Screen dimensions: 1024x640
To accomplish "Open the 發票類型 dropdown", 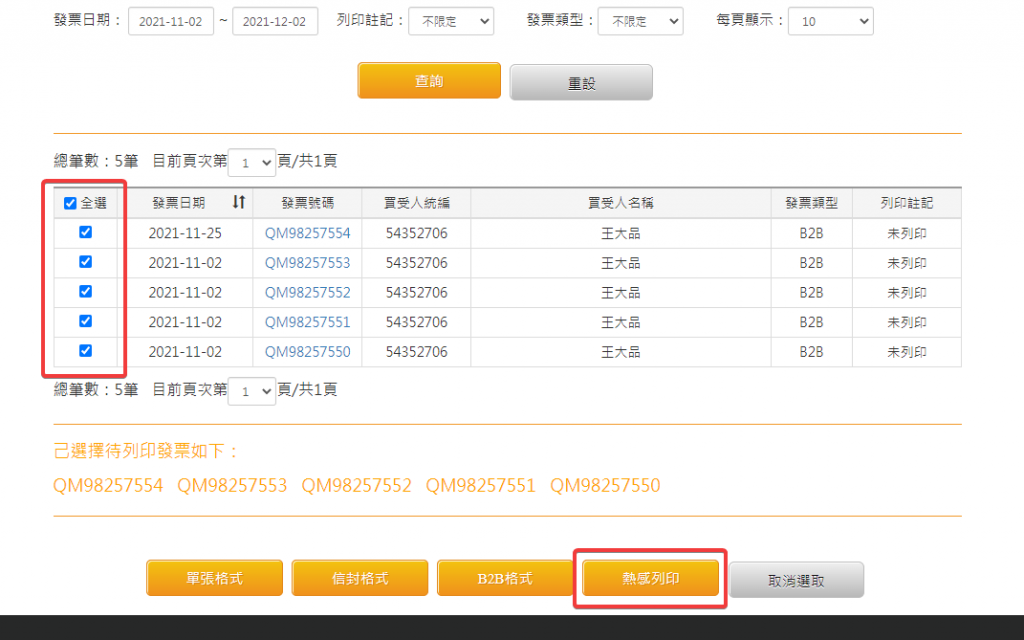I will (x=640, y=21).
